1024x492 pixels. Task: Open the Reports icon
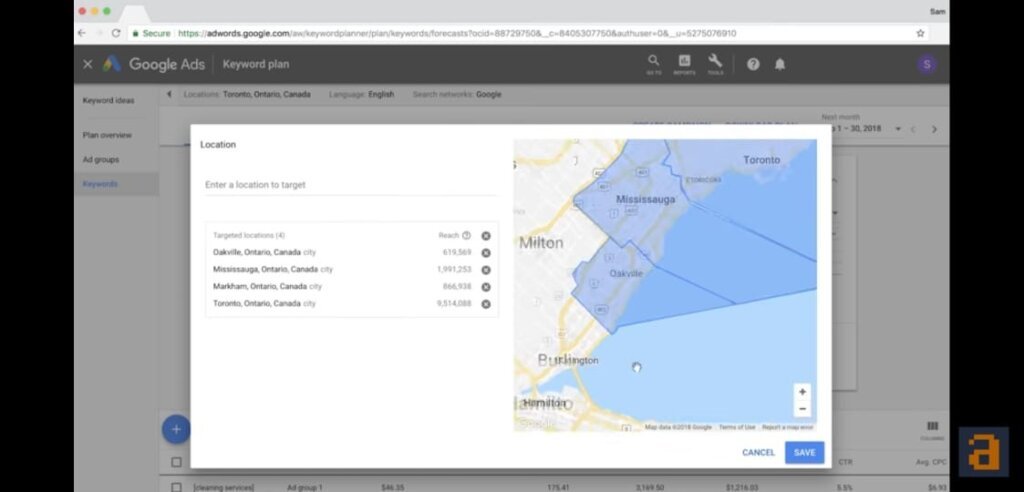(x=684, y=64)
